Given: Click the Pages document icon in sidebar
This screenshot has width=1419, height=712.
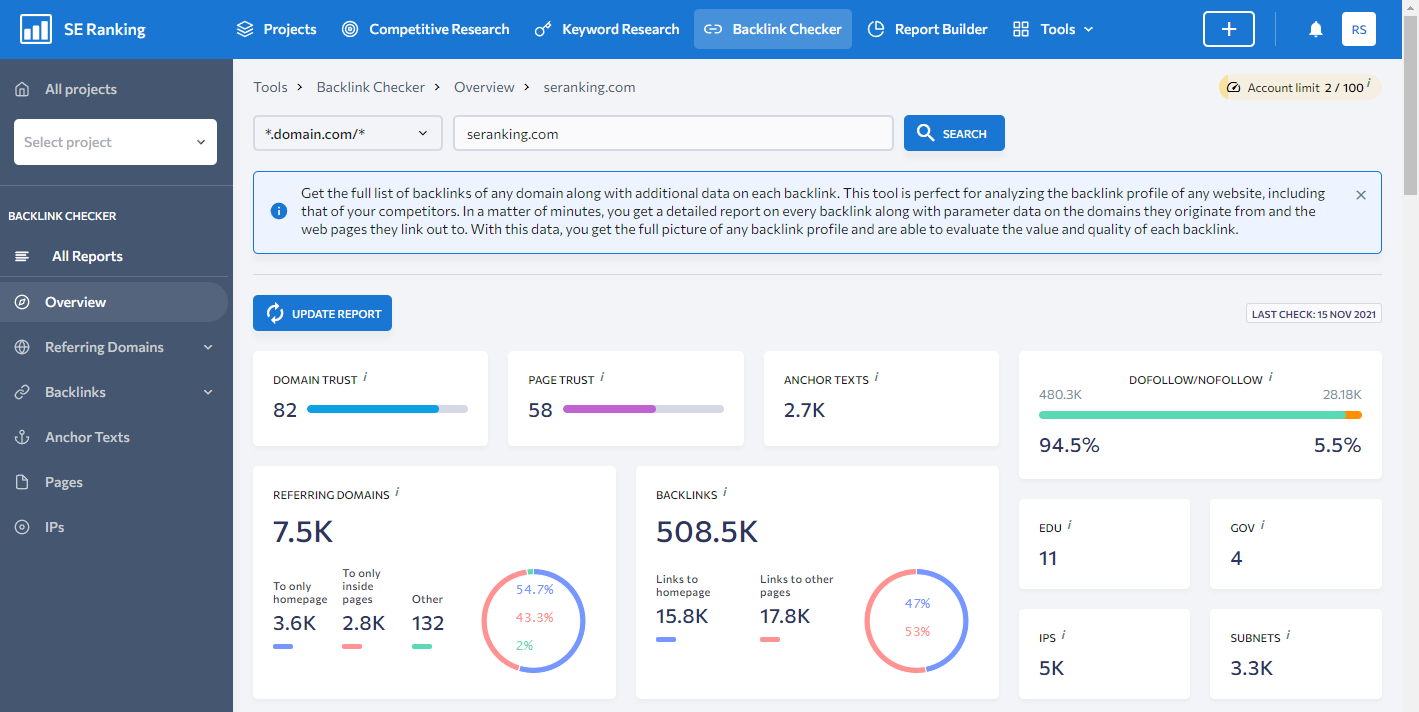Looking at the screenshot, I should click(22, 482).
